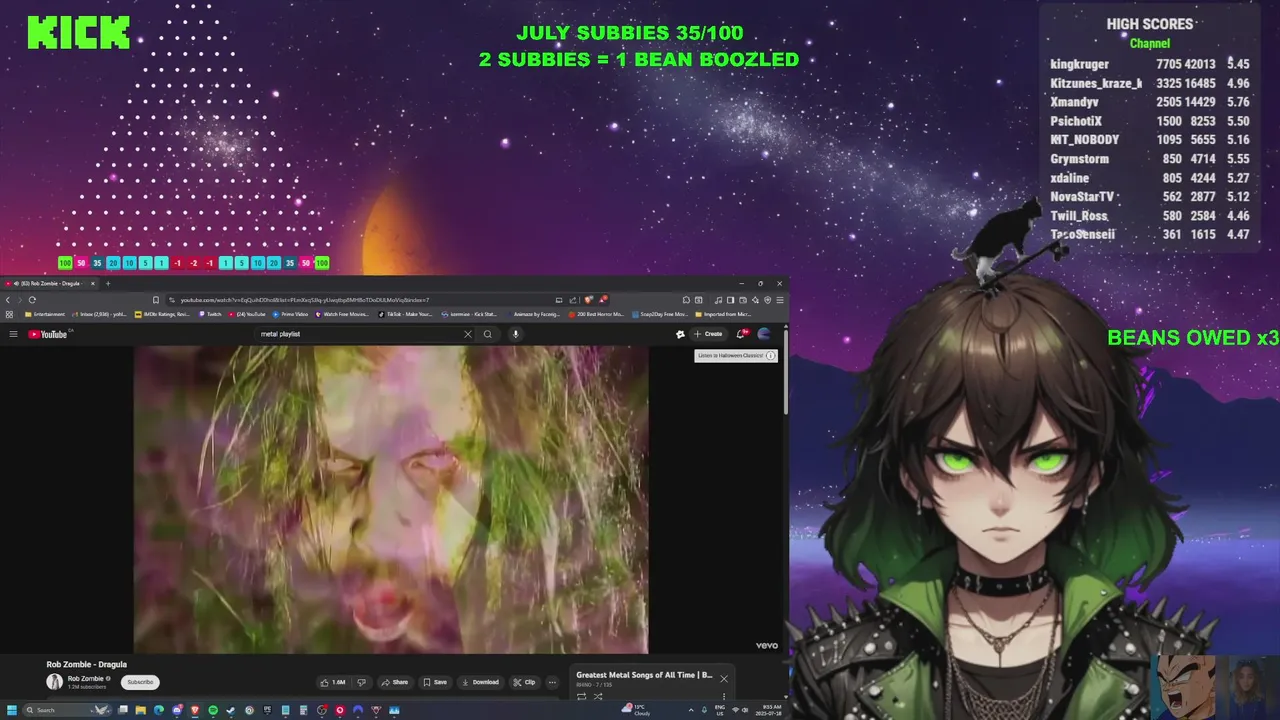Click the Windows taskbar Search box
The image size is (1280, 720).
coord(67,710)
